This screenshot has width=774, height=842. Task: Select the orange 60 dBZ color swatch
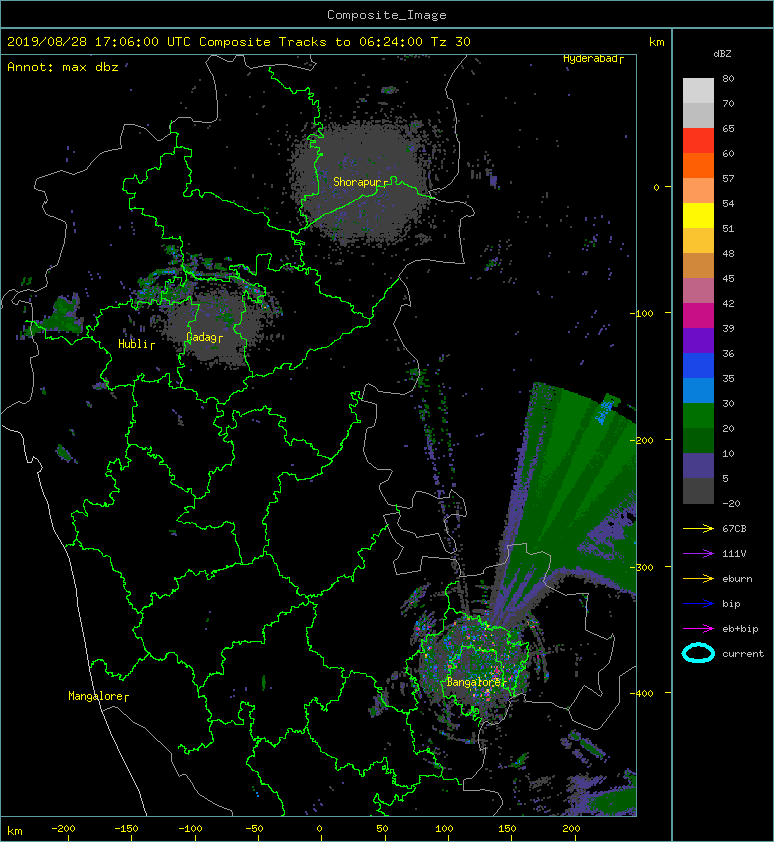698,166
